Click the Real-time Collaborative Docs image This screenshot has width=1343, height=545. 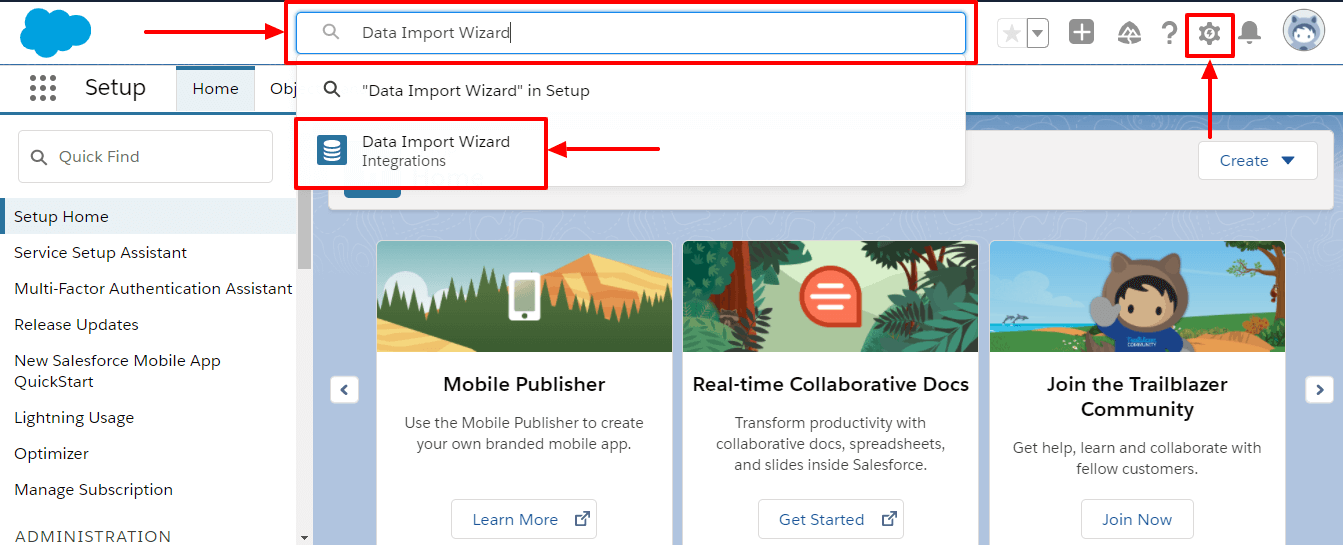pyautogui.click(x=830, y=297)
